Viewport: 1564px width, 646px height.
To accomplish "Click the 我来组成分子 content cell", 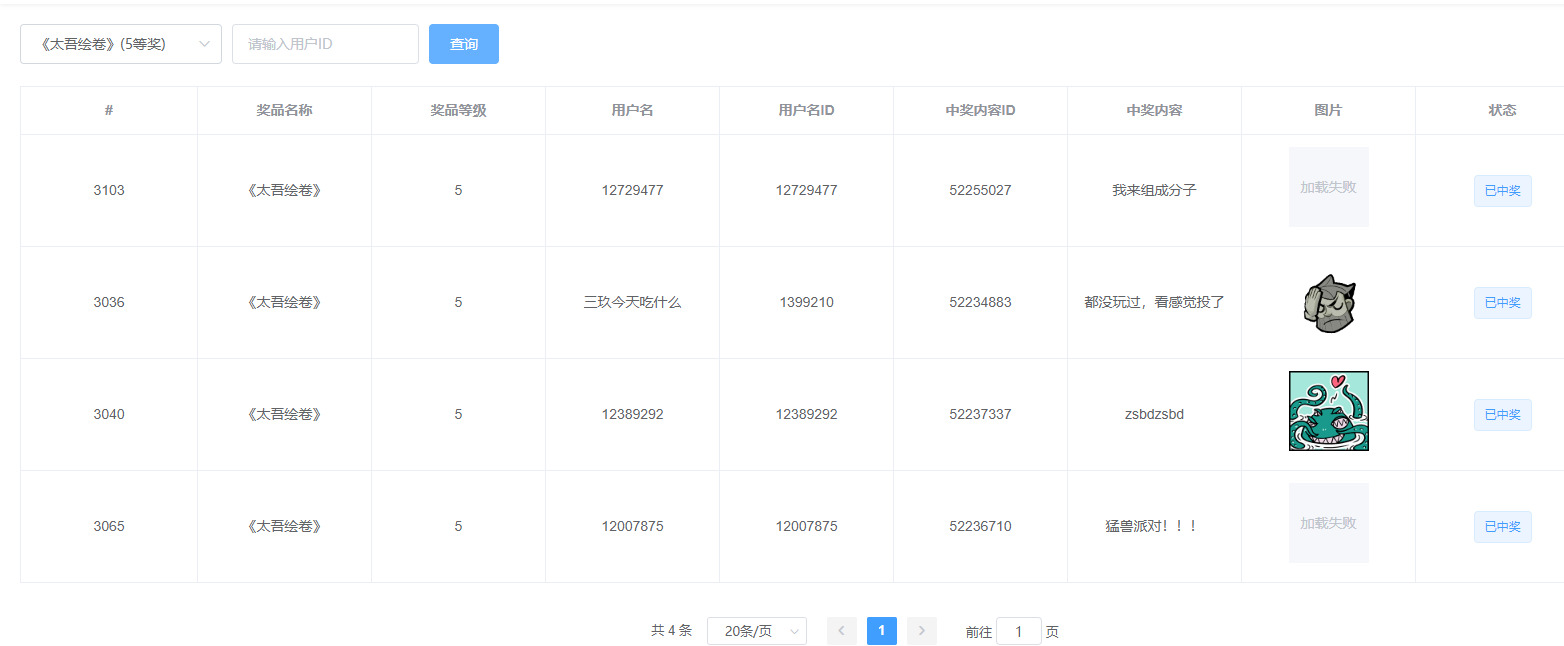I will (x=1154, y=190).
